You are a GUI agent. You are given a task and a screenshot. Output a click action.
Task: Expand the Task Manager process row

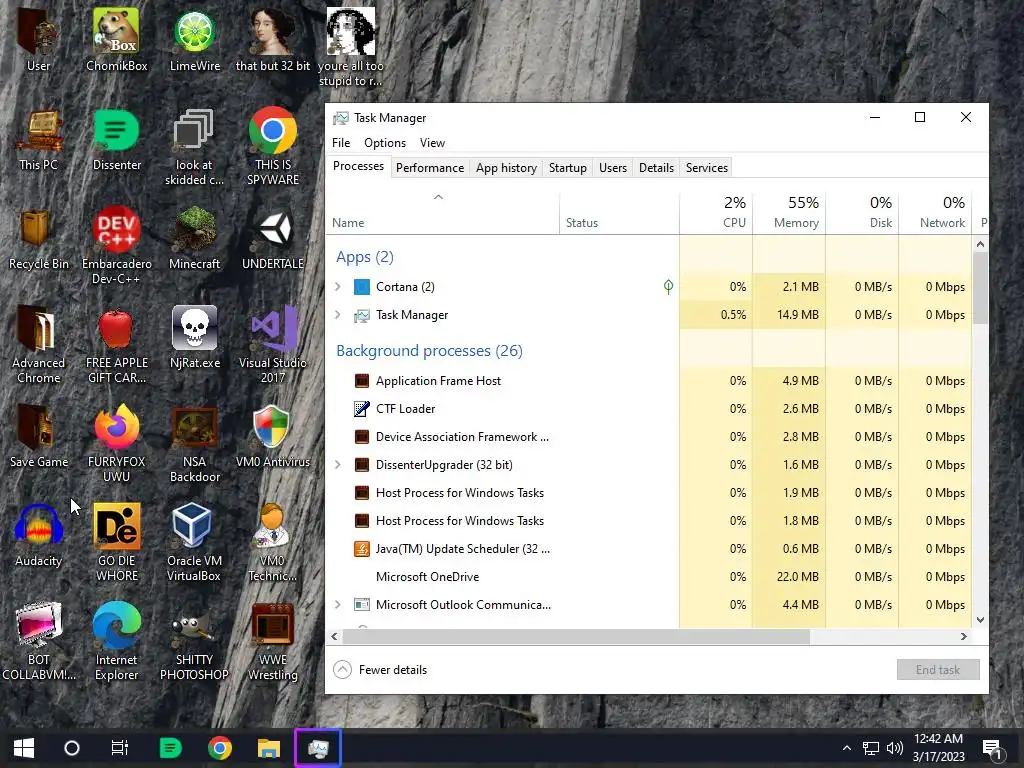click(x=338, y=315)
